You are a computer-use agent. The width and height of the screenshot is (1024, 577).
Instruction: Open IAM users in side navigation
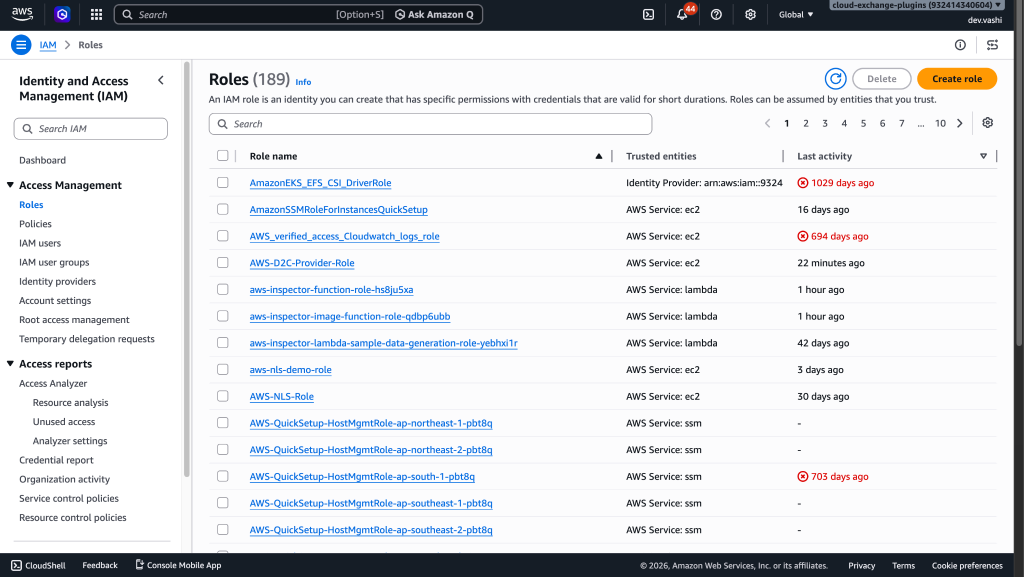point(40,243)
